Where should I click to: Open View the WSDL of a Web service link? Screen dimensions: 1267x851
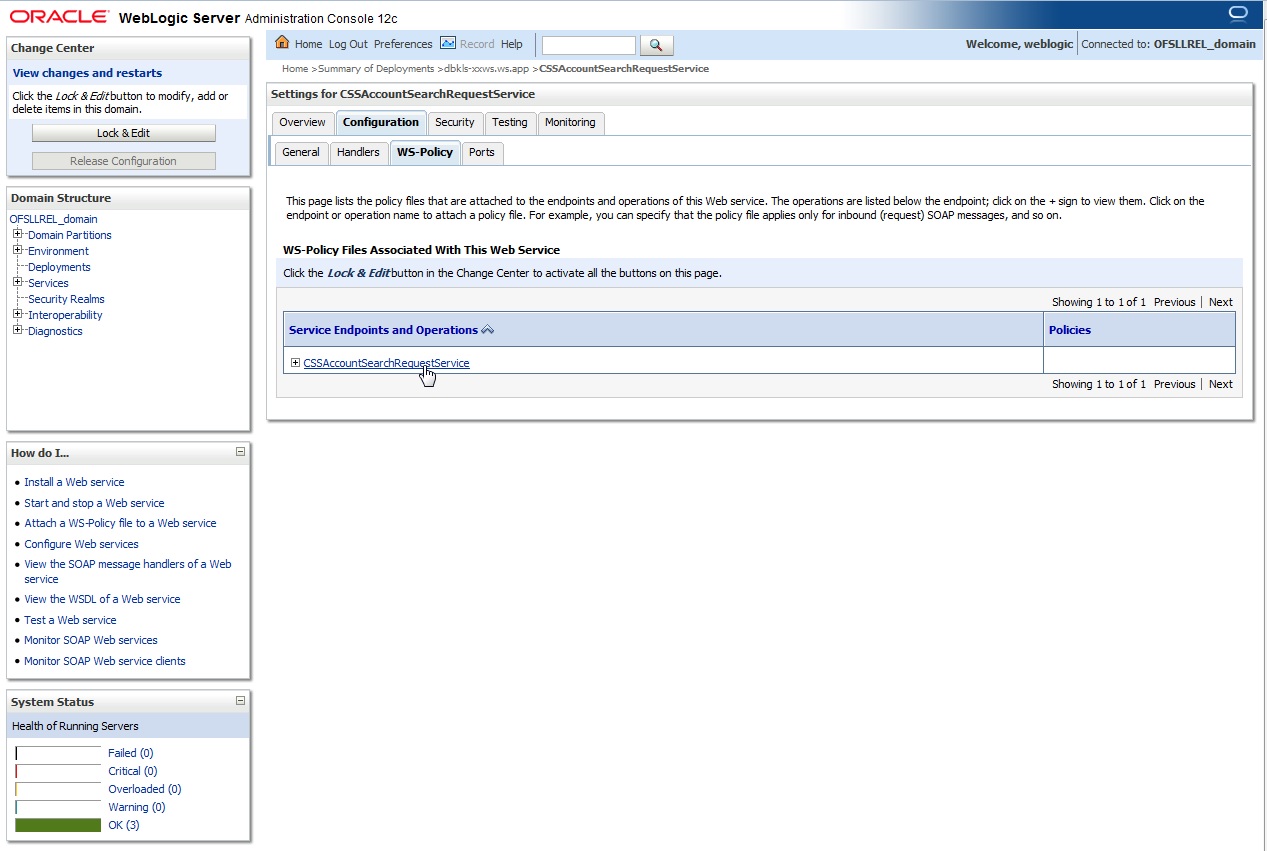tap(102, 599)
